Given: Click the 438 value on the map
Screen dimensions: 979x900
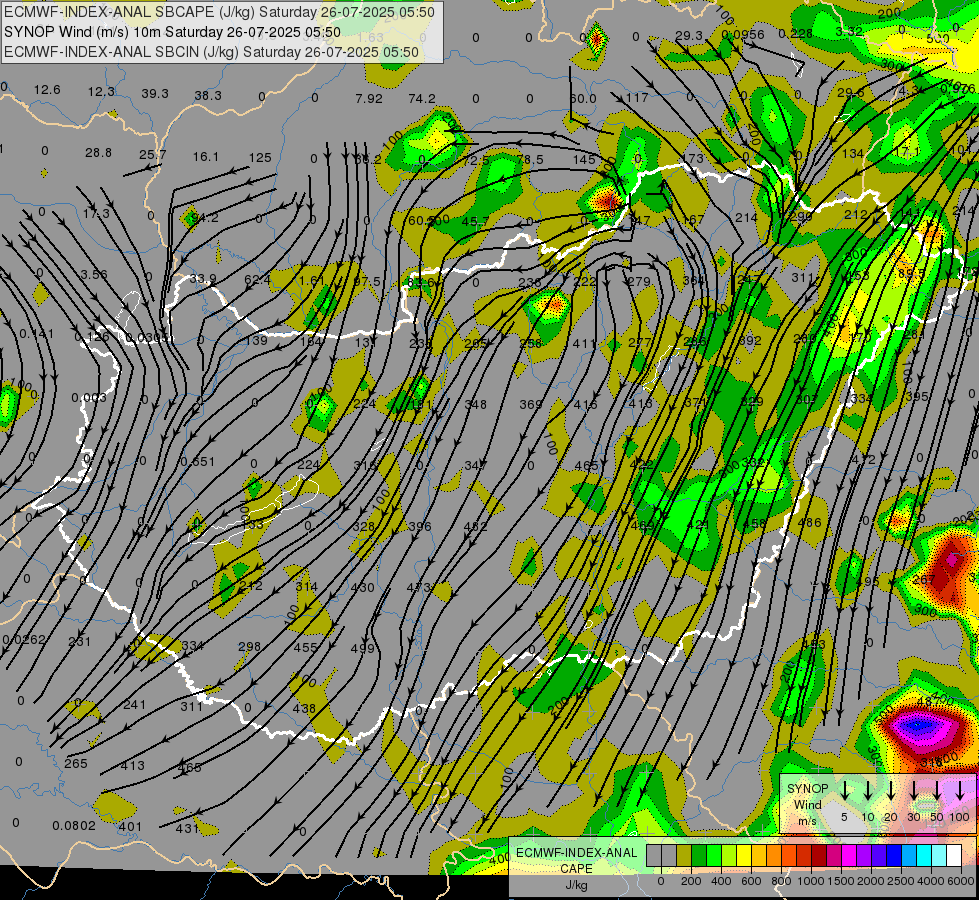Looking at the screenshot, I should 304,709.
